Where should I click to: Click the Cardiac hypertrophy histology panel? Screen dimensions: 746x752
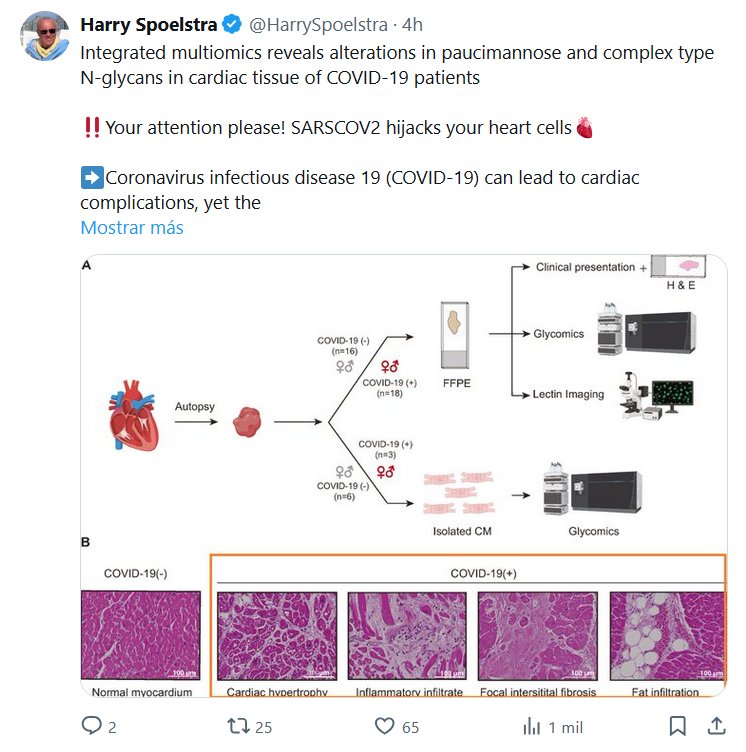[272, 636]
